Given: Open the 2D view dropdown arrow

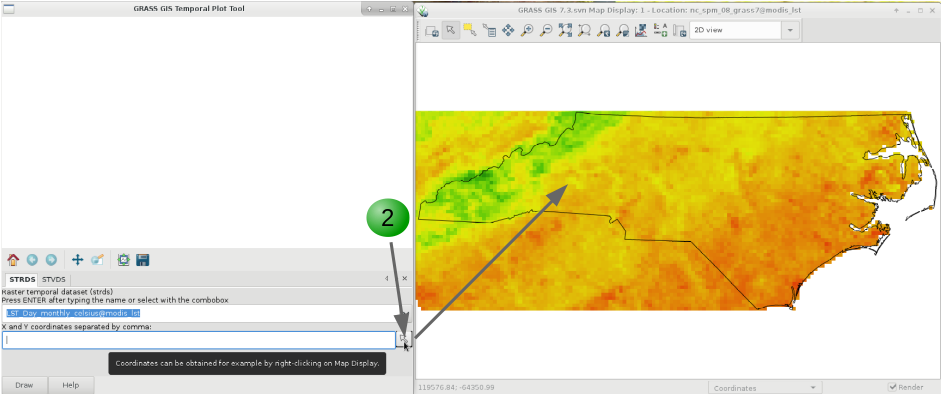Looking at the screenshot, I should pyautogui.click(x=790, y=31).
